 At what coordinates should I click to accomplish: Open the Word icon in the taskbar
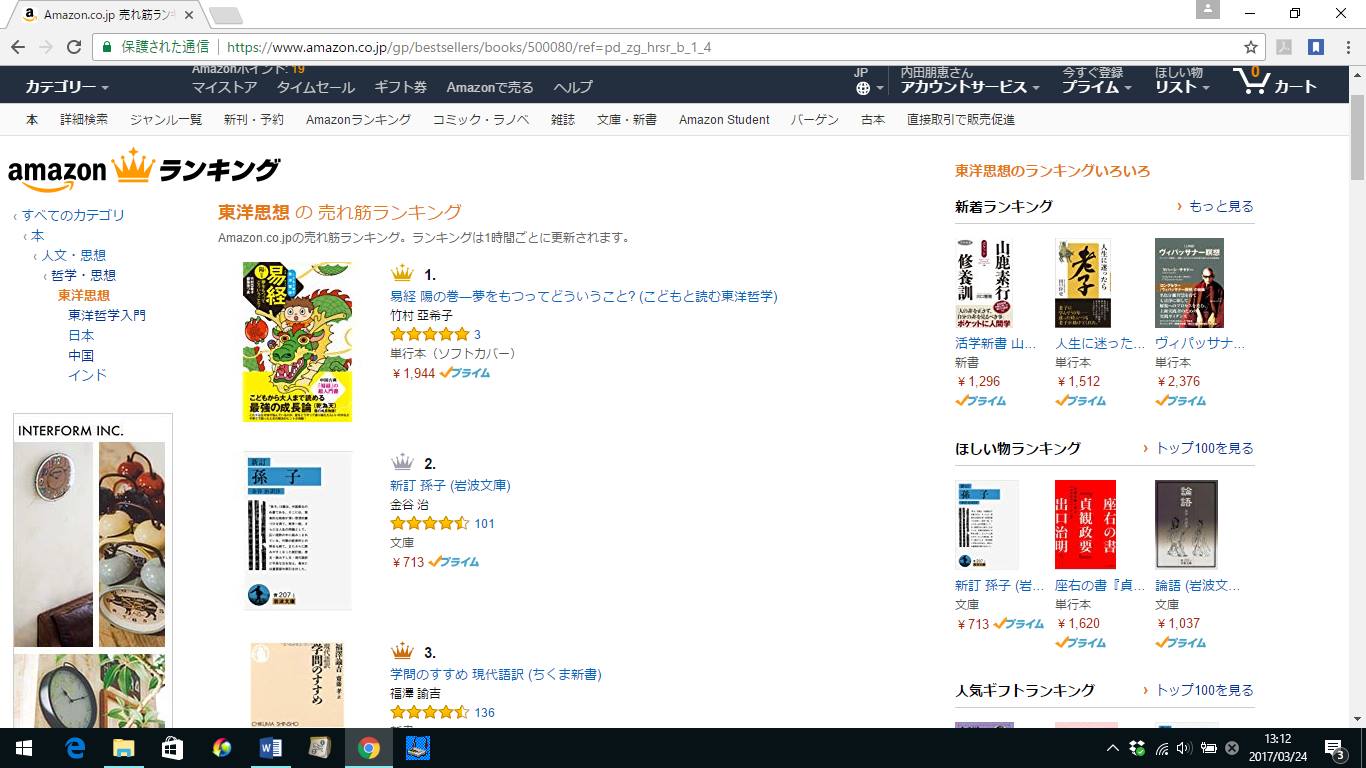[x=271, y=748]
